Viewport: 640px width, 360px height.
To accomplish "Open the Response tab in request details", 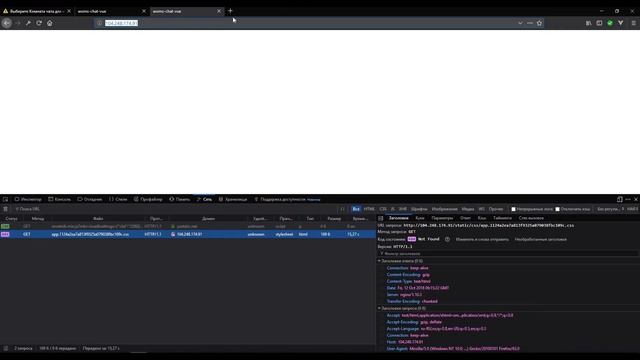I will pyautogui.click(x=465, y=218).
